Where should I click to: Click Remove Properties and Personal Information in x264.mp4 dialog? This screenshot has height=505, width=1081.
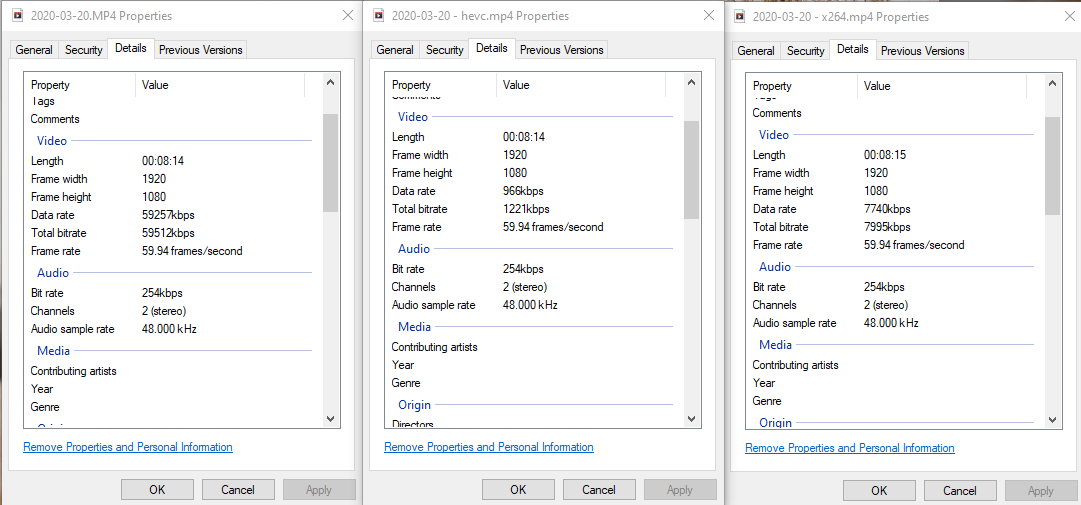click(849, 448)
